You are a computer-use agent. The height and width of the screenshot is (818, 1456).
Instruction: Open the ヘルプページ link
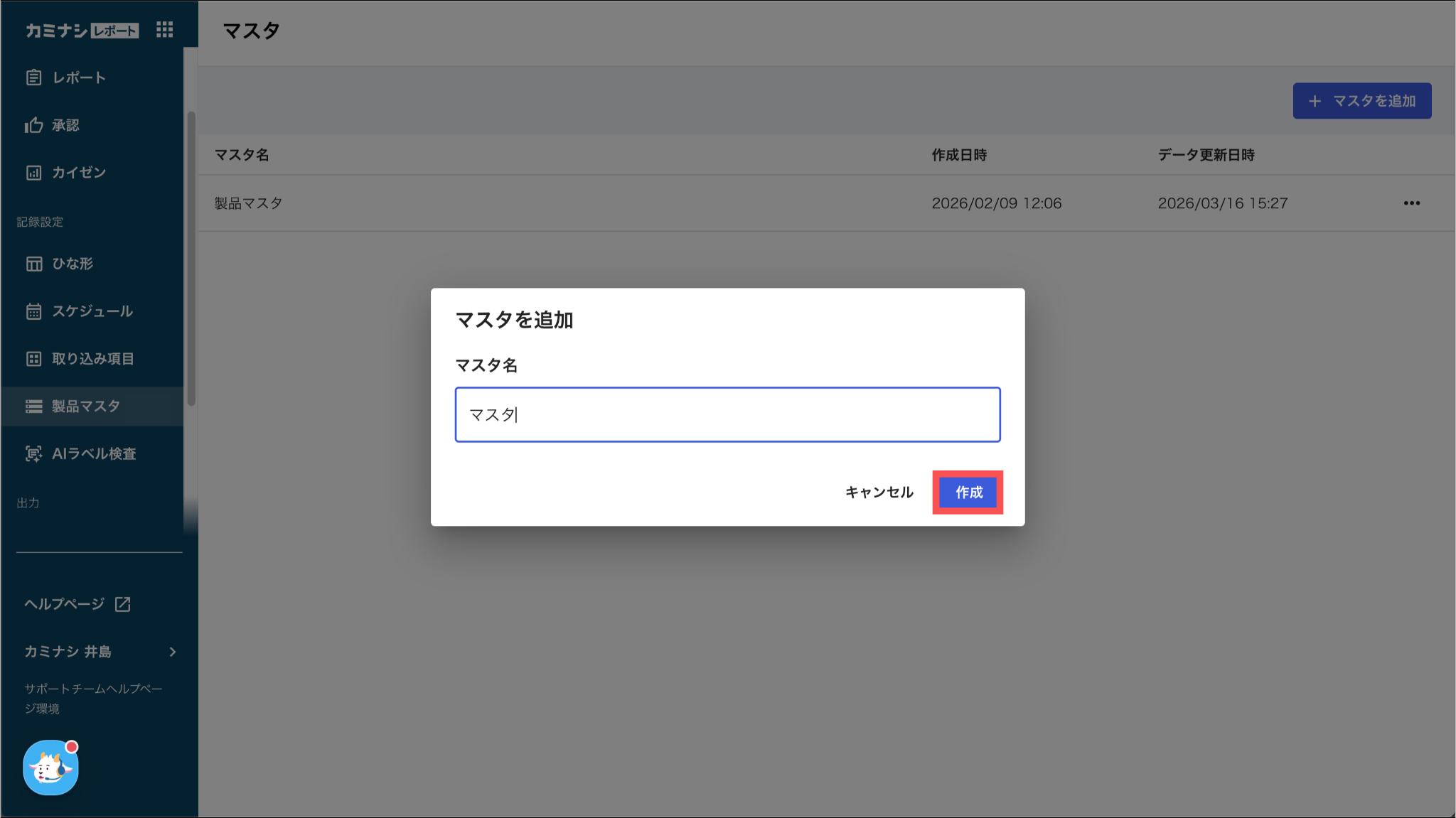pos(65,604)
